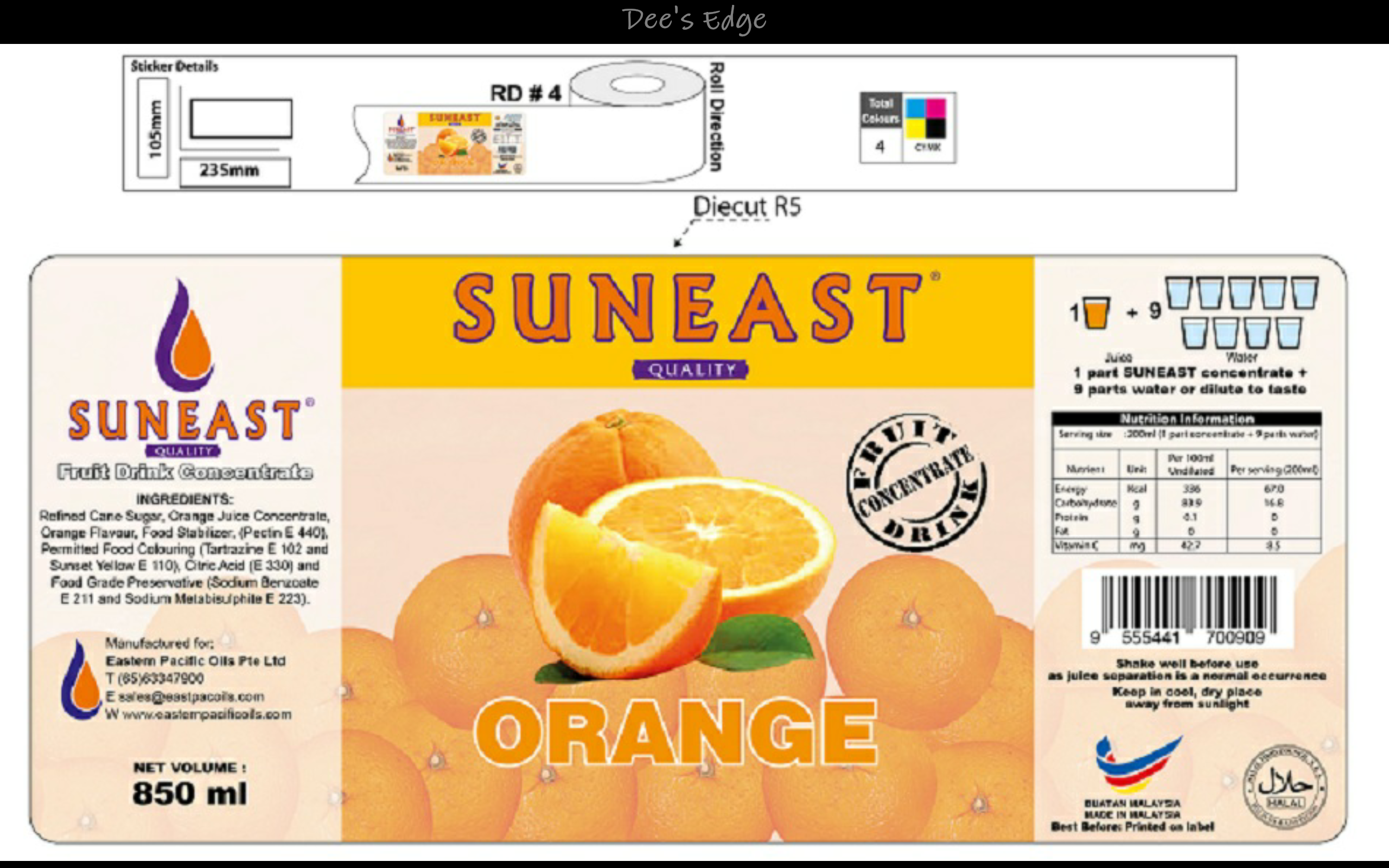Click the purple QUALITY badge under the big SUNEAST
The width and height of the screenshot is (1389, 868).
point(691,369)
